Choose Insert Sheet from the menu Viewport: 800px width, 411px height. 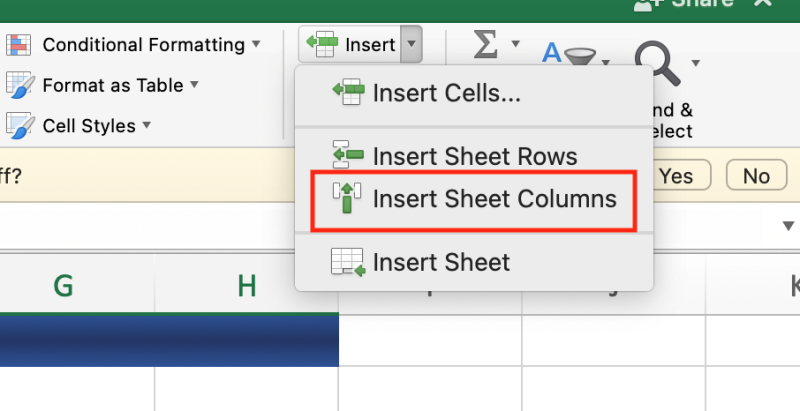[x=474, y=263]
